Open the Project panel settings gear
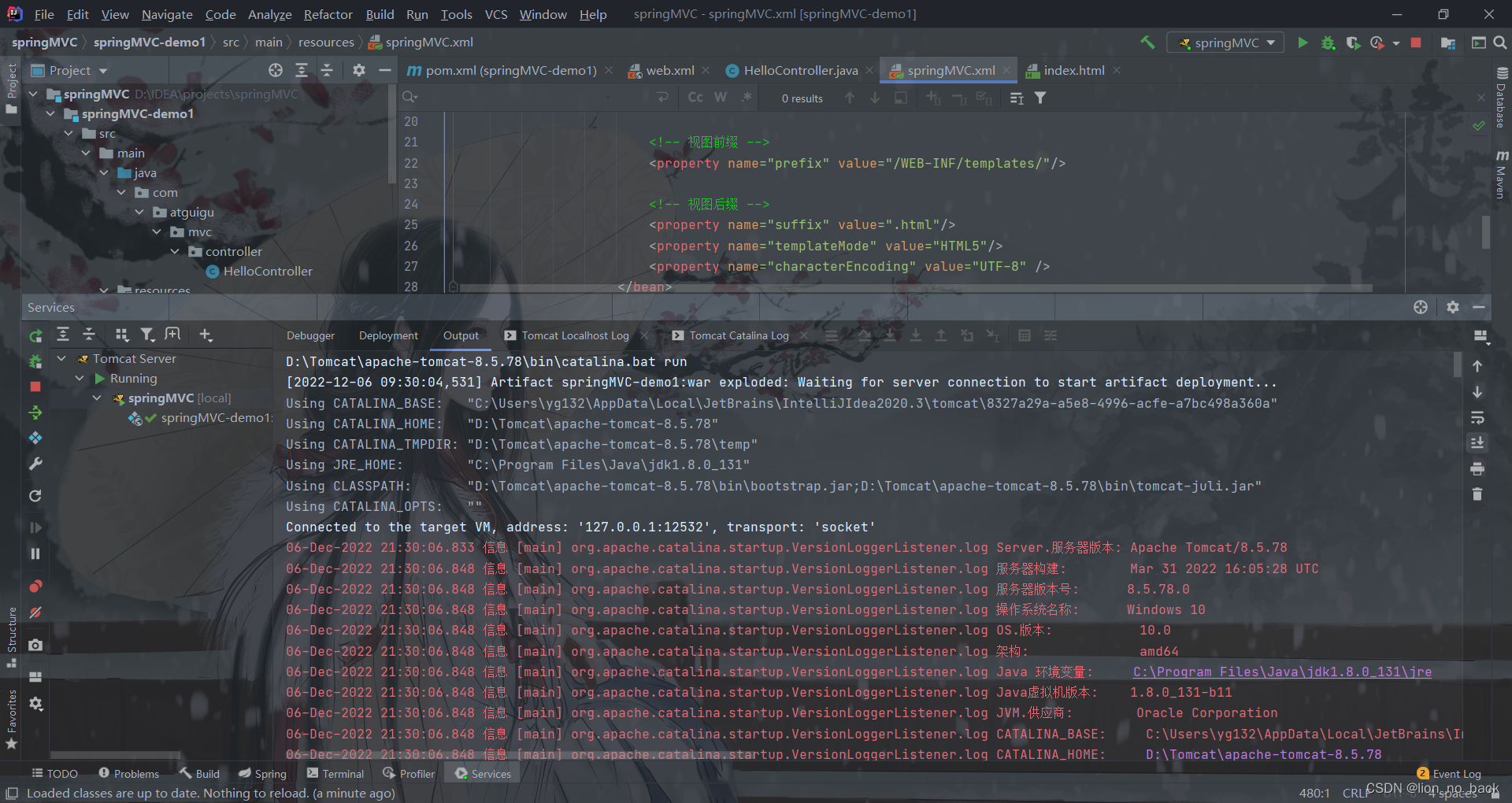 [359, 70]
